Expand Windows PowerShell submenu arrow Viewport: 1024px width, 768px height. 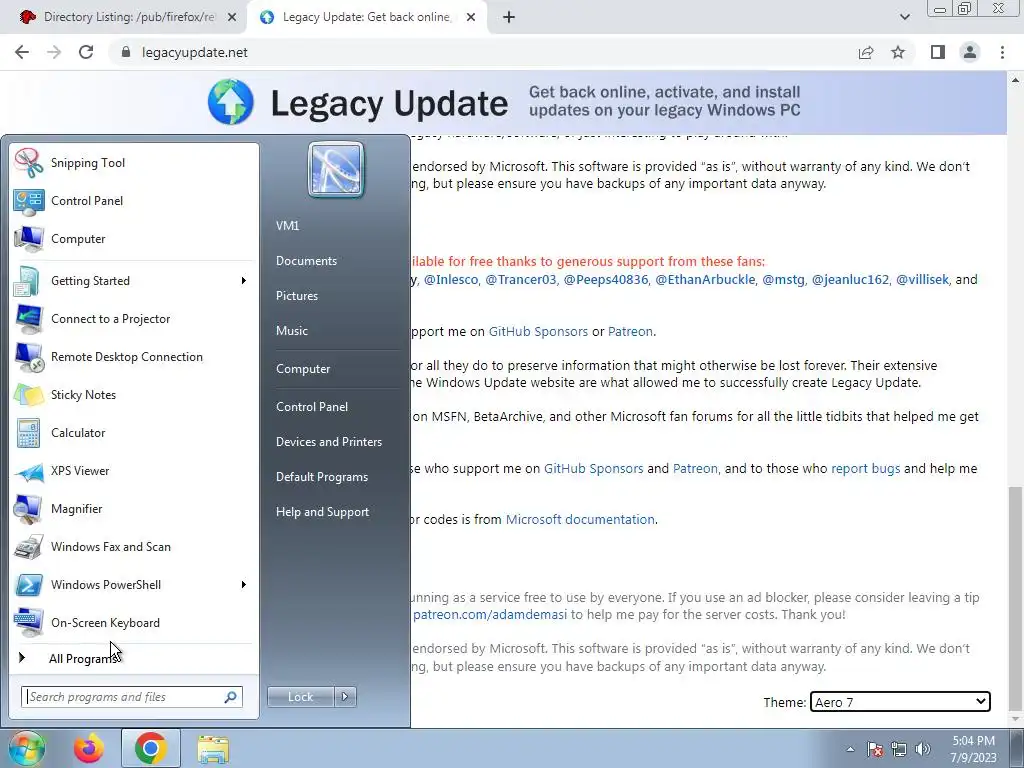[x=244, y=584]
